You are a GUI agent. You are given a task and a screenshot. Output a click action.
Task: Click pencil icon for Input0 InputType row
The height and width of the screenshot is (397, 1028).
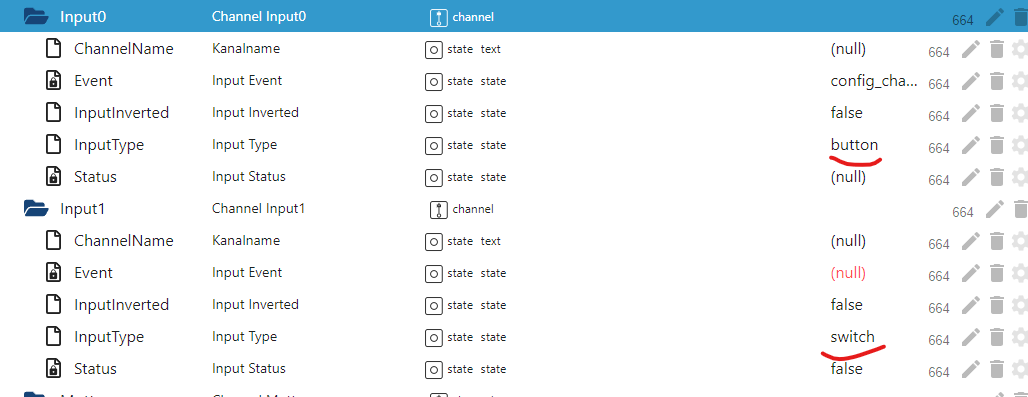pyautogui.click(x=971, y=145)
